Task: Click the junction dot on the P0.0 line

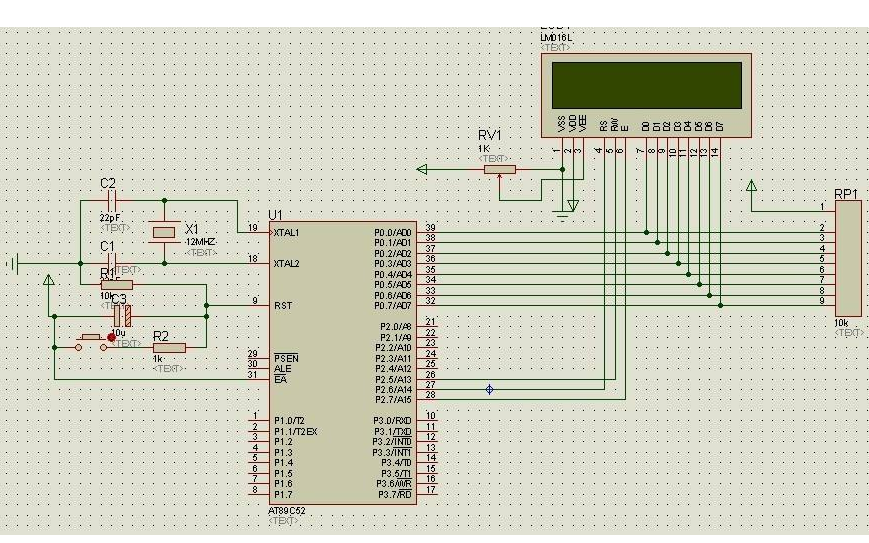Action: (646, 233)
